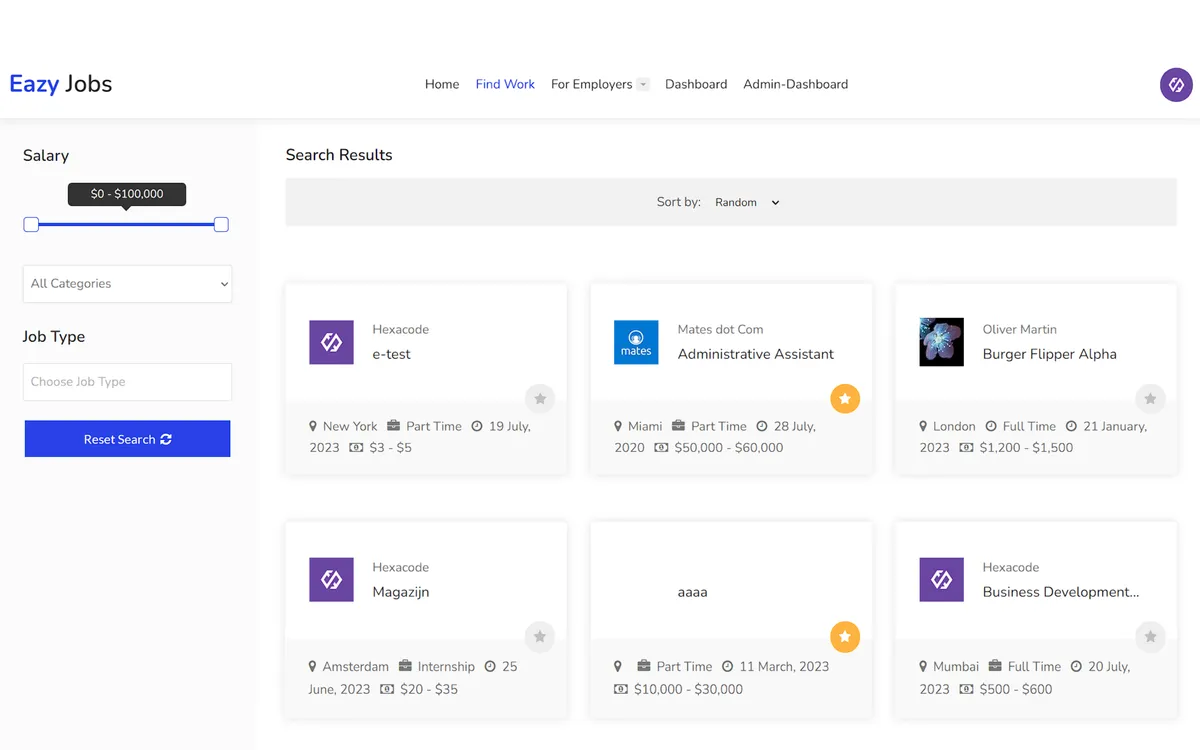Focus the Choose Job Type field
The height and width of the screenshot is (750, 1200).
click(x=127, y=382)
